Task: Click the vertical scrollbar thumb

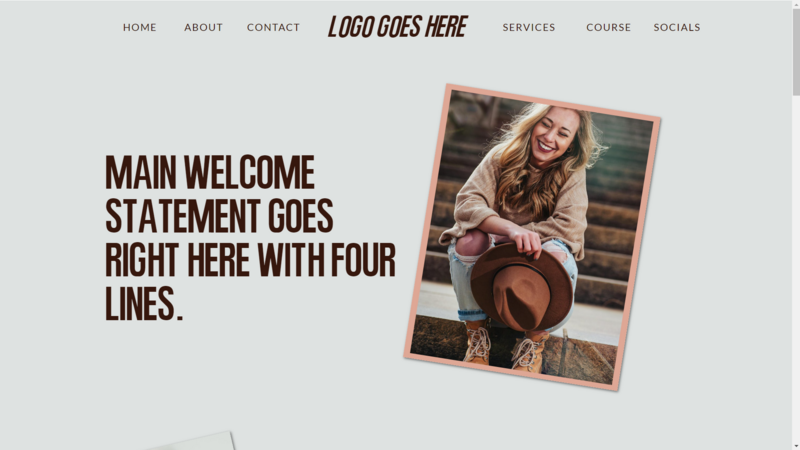Action: pyautogui.click(x=796, y=51)
